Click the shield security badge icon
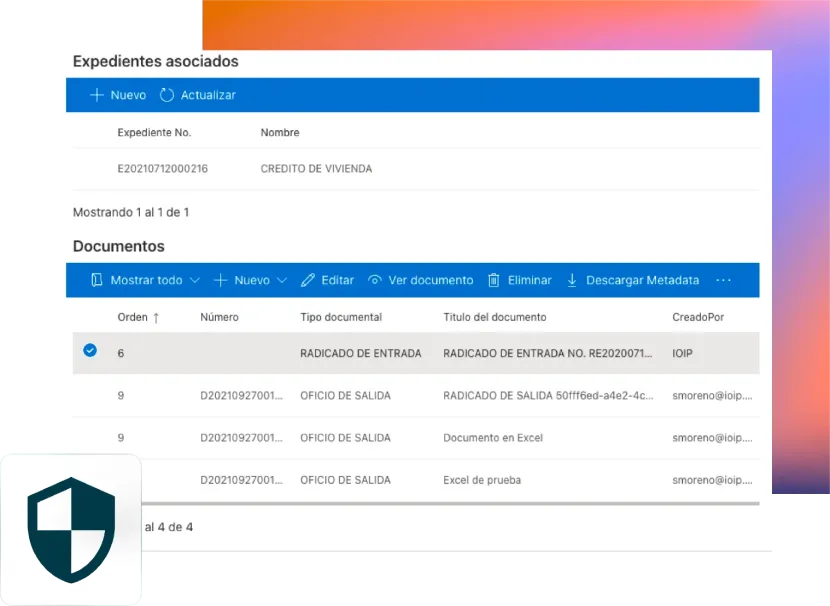Image resolution: width=830 pixels, height=606 pixels. click(x=71, y=530)
